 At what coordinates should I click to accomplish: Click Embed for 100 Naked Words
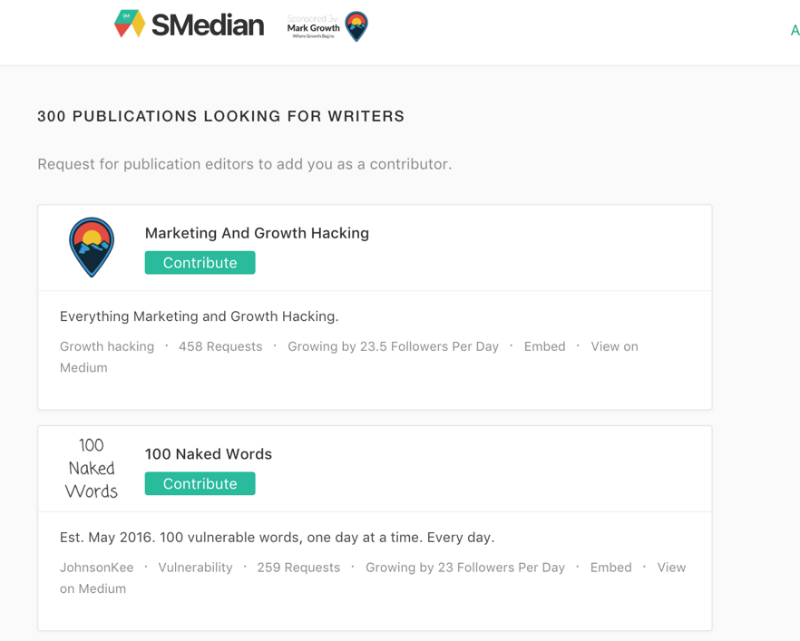(x=611, y=568)
